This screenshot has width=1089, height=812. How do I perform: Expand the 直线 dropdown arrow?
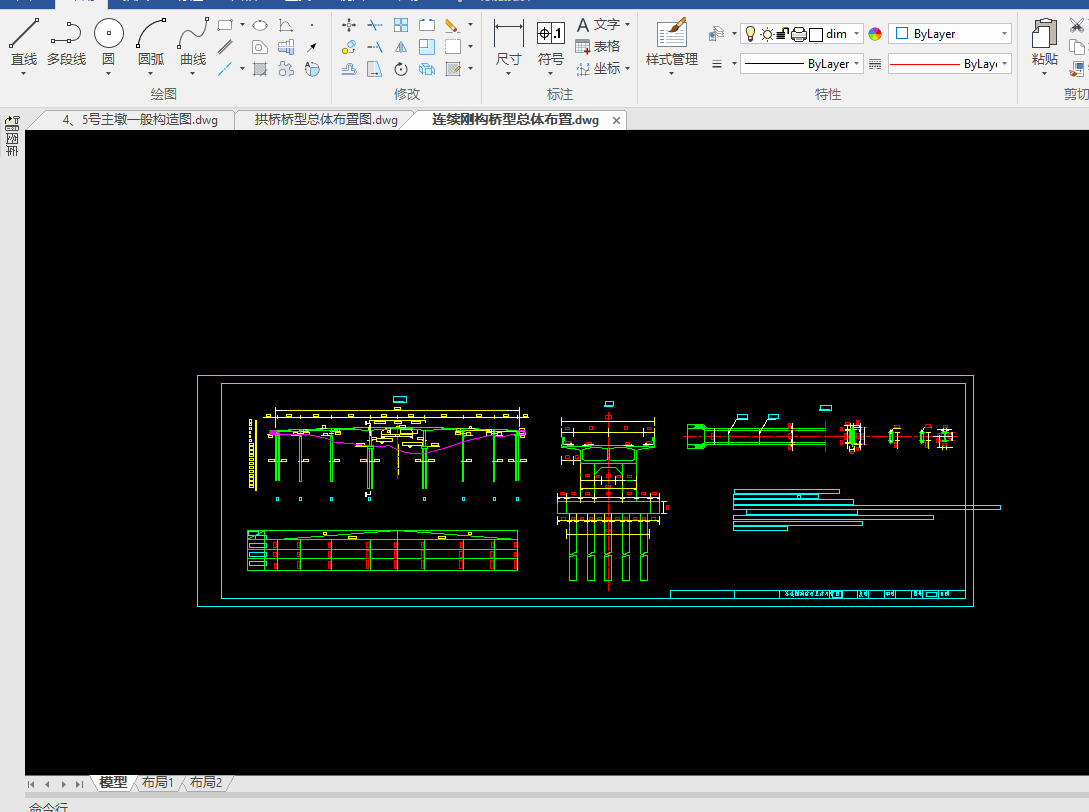[24, 73]
